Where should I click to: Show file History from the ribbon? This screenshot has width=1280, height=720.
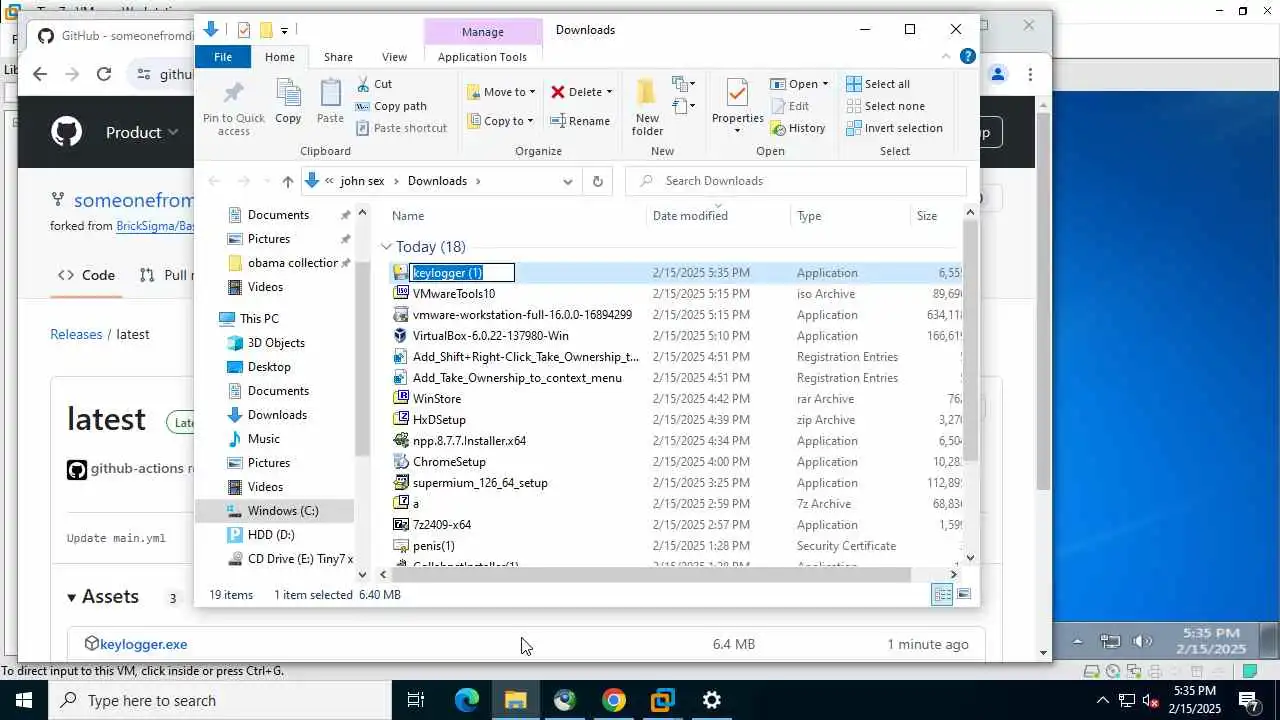(x=797, y=128)
